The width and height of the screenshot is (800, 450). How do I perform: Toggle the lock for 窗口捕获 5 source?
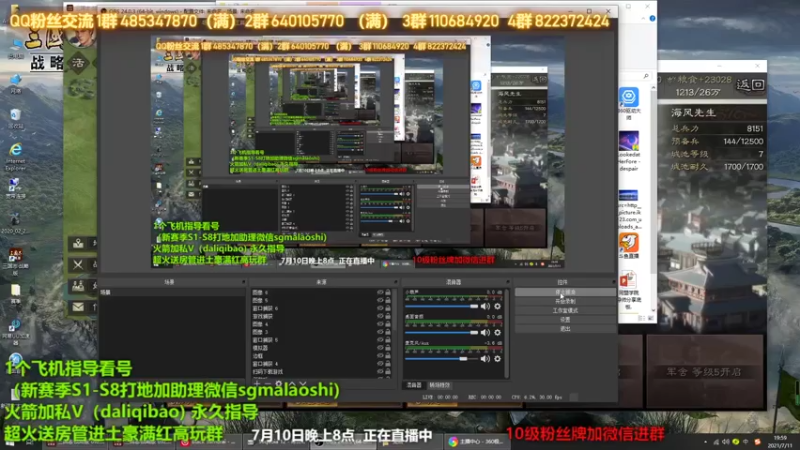click(x=388, y=340)
